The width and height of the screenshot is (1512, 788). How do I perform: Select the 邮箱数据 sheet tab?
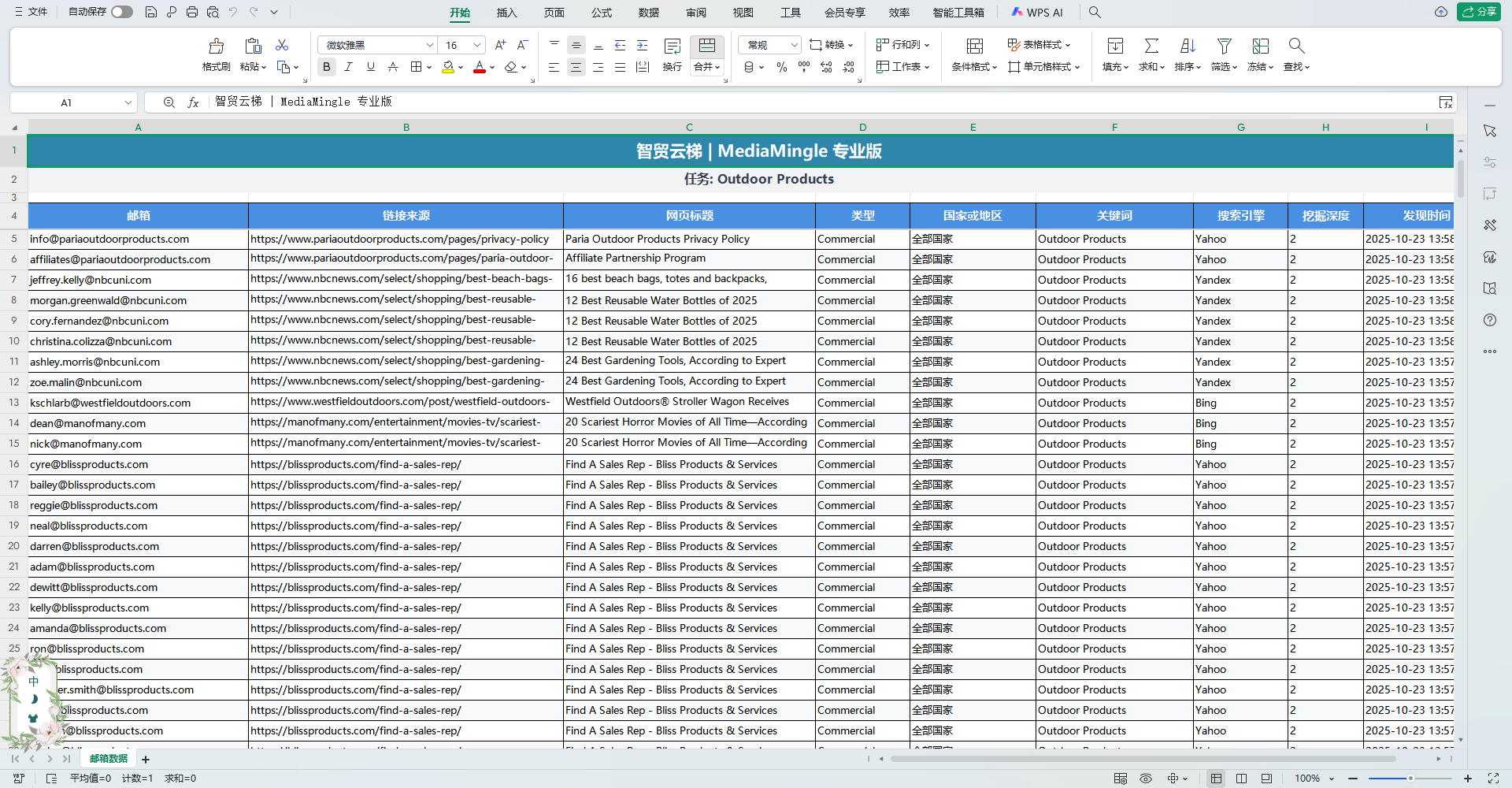pos(109,758)
